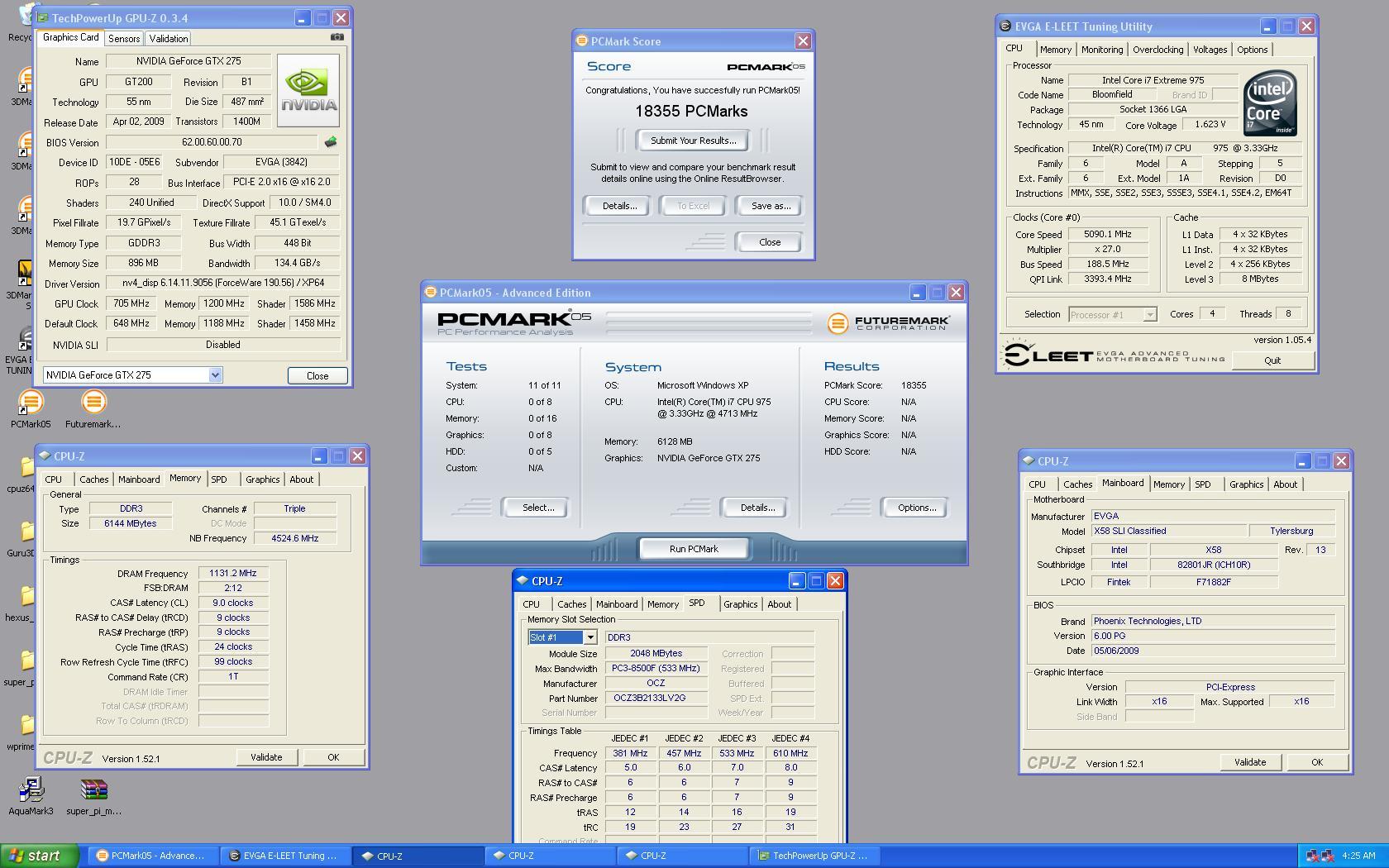Click Validate in the memory CPU-Z window
1389x868 pixels.
[x=266, y=757]
